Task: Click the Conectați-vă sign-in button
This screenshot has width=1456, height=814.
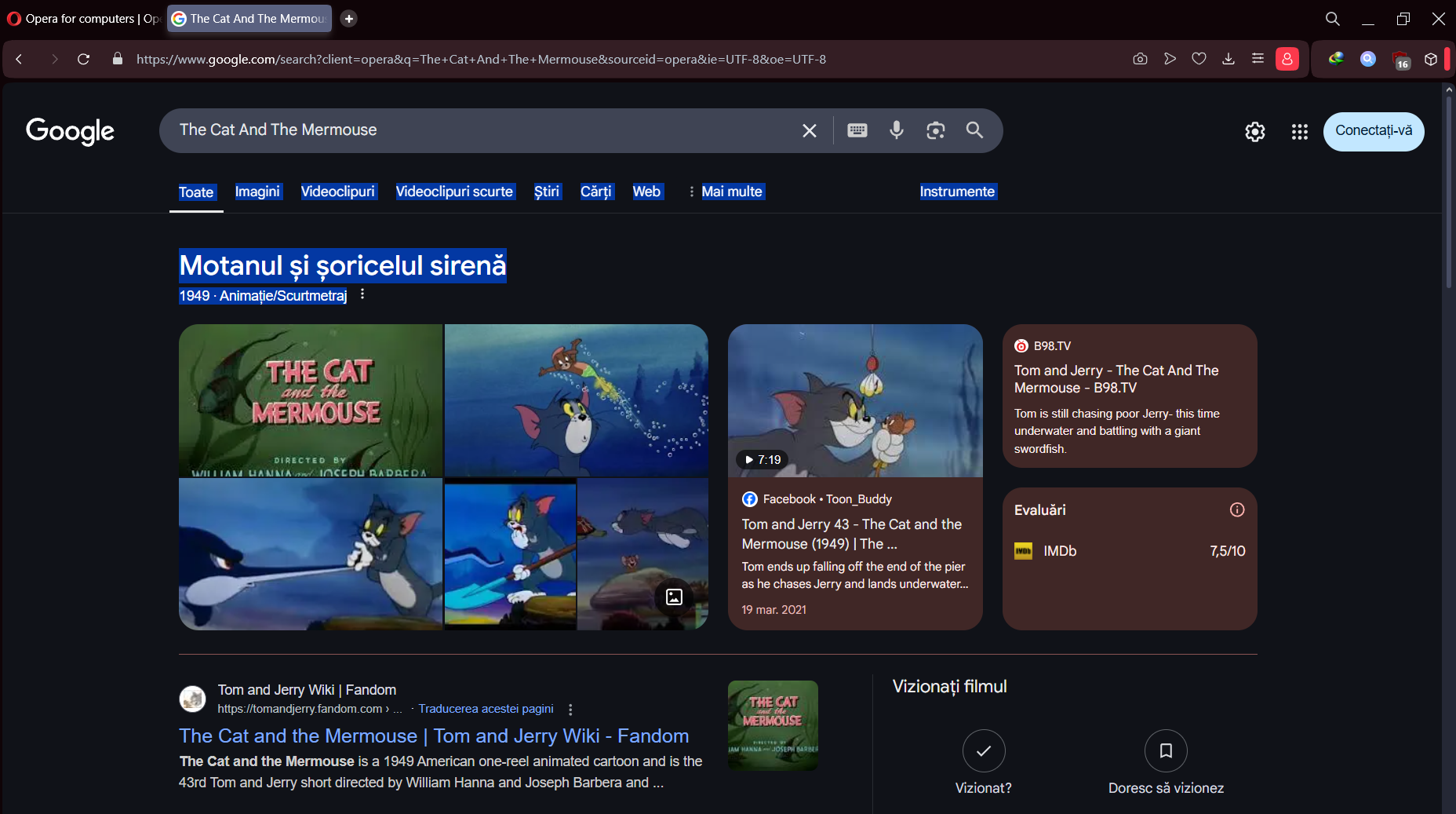Action: (1373, 131)
